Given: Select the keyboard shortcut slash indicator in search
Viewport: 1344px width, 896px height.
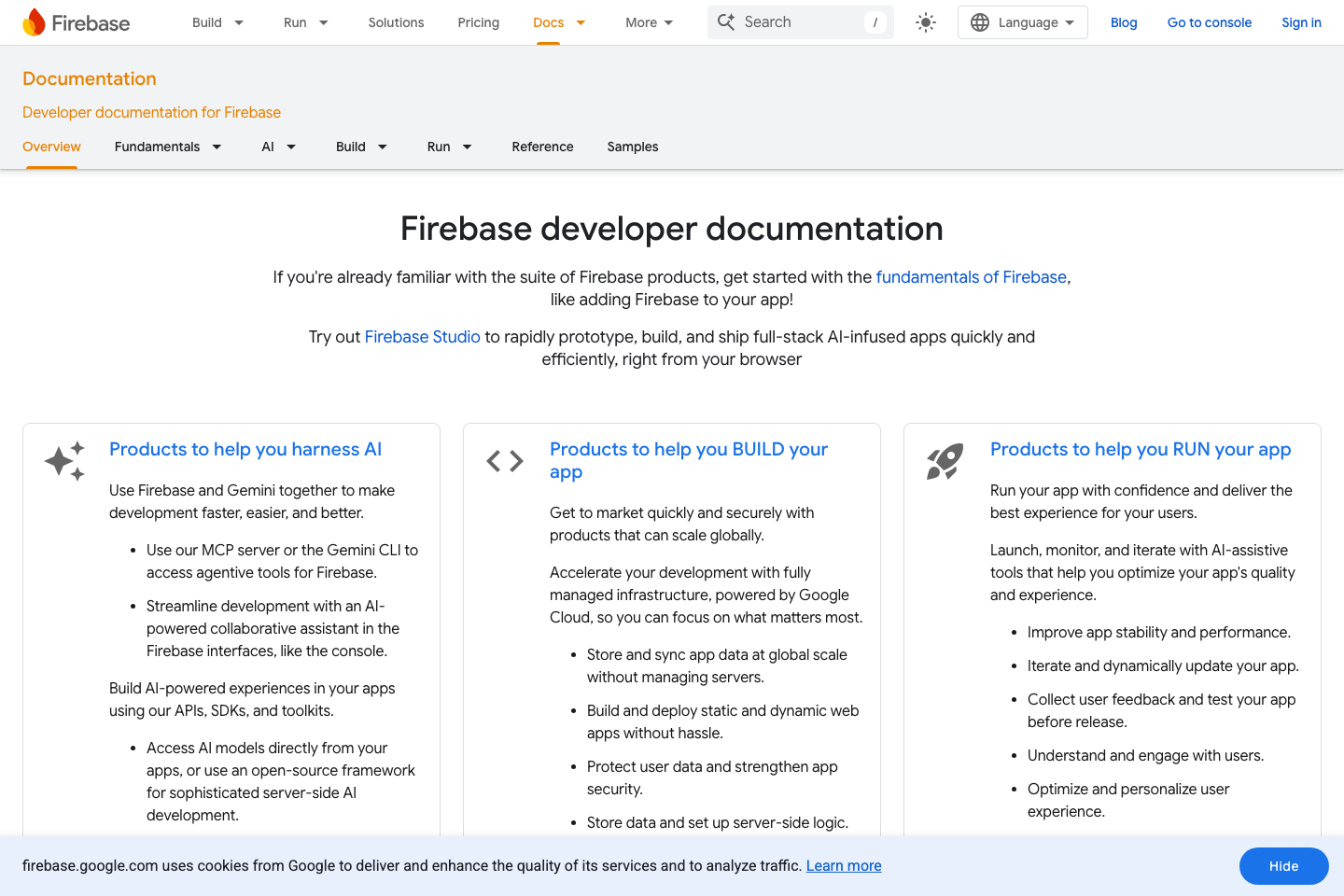Looking at the screenshot, I should 875,21.
